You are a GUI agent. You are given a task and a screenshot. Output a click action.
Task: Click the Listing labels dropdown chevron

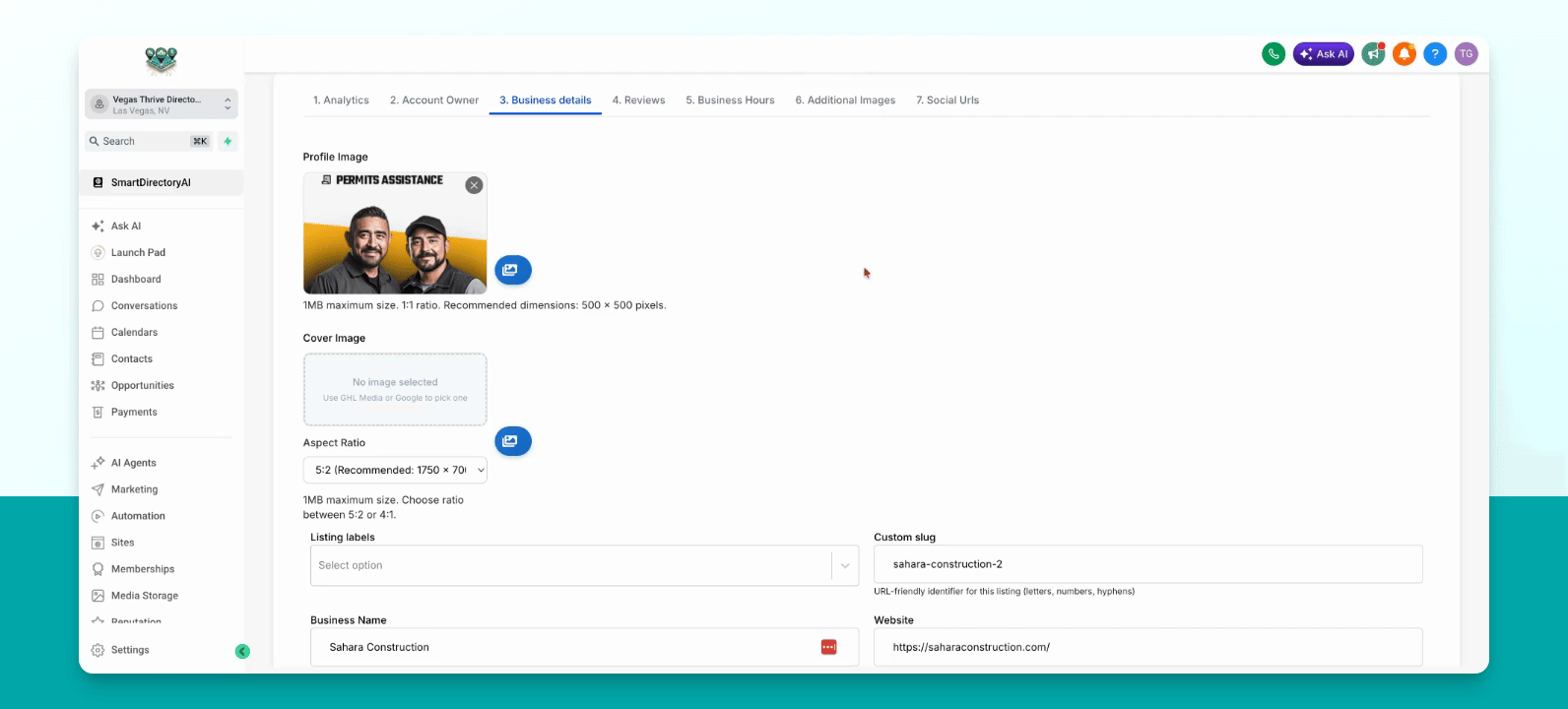click(845, 566)
